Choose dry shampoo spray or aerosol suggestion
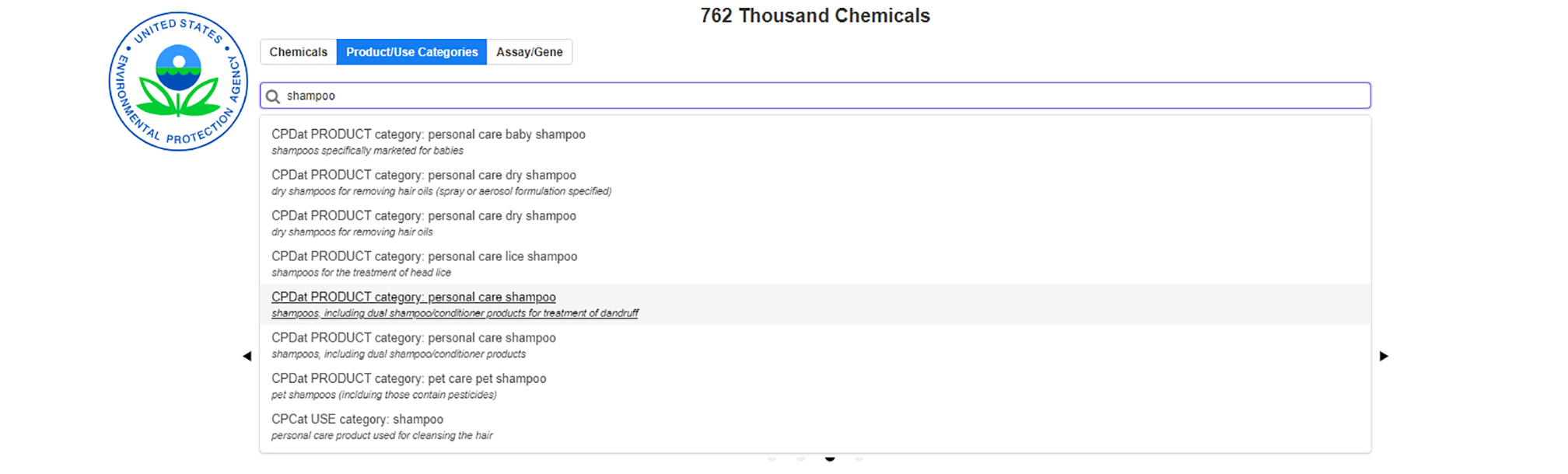 815,183
